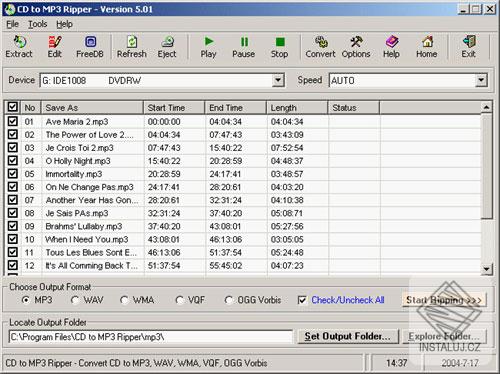Viewport: 500px width, 374px height.
Task: Click the length value 07:52:54
Action: point(287,148)
